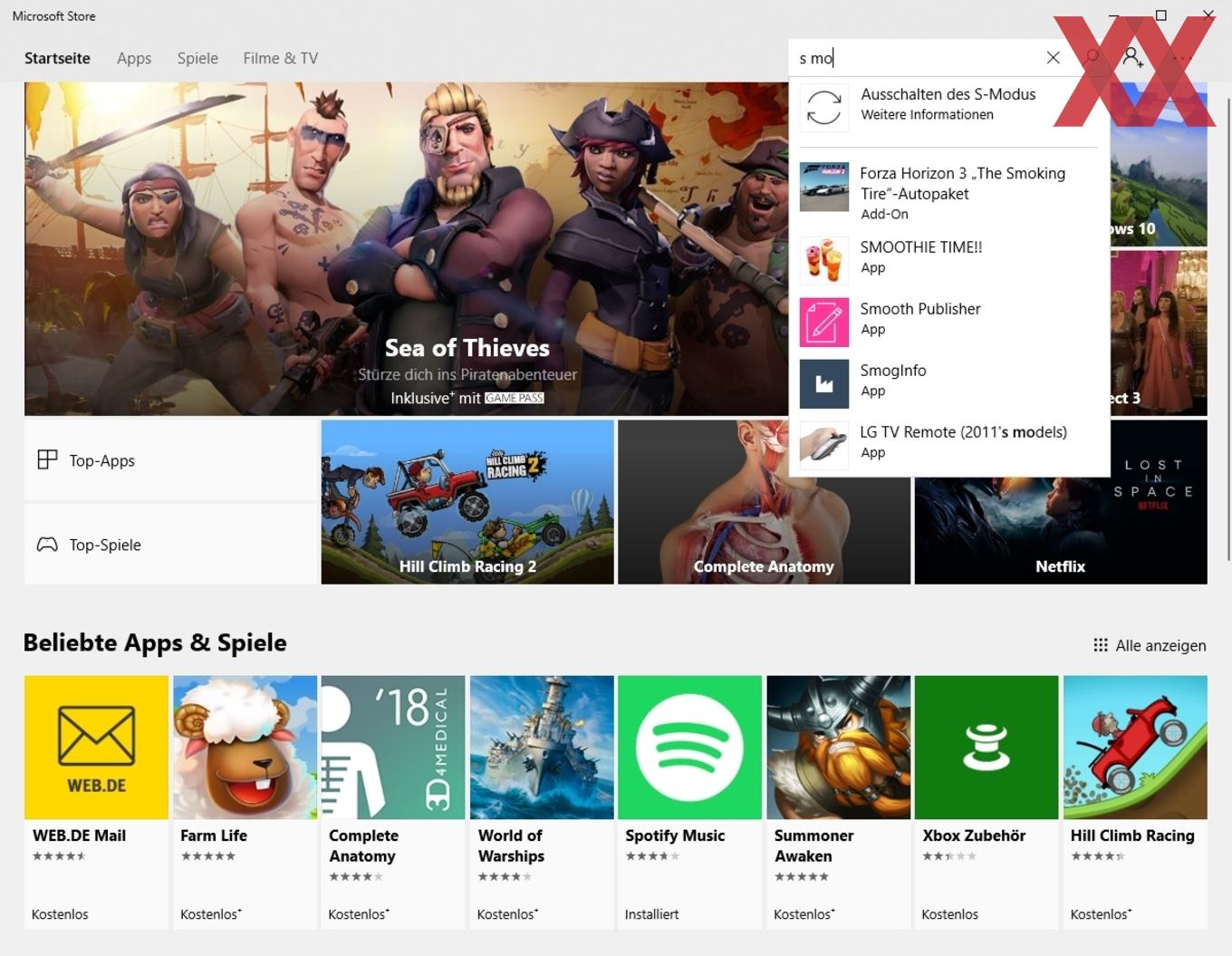Click the Xbox Zubehör title text
Screen dimensions: 1232x956
[x=974, y=835]
